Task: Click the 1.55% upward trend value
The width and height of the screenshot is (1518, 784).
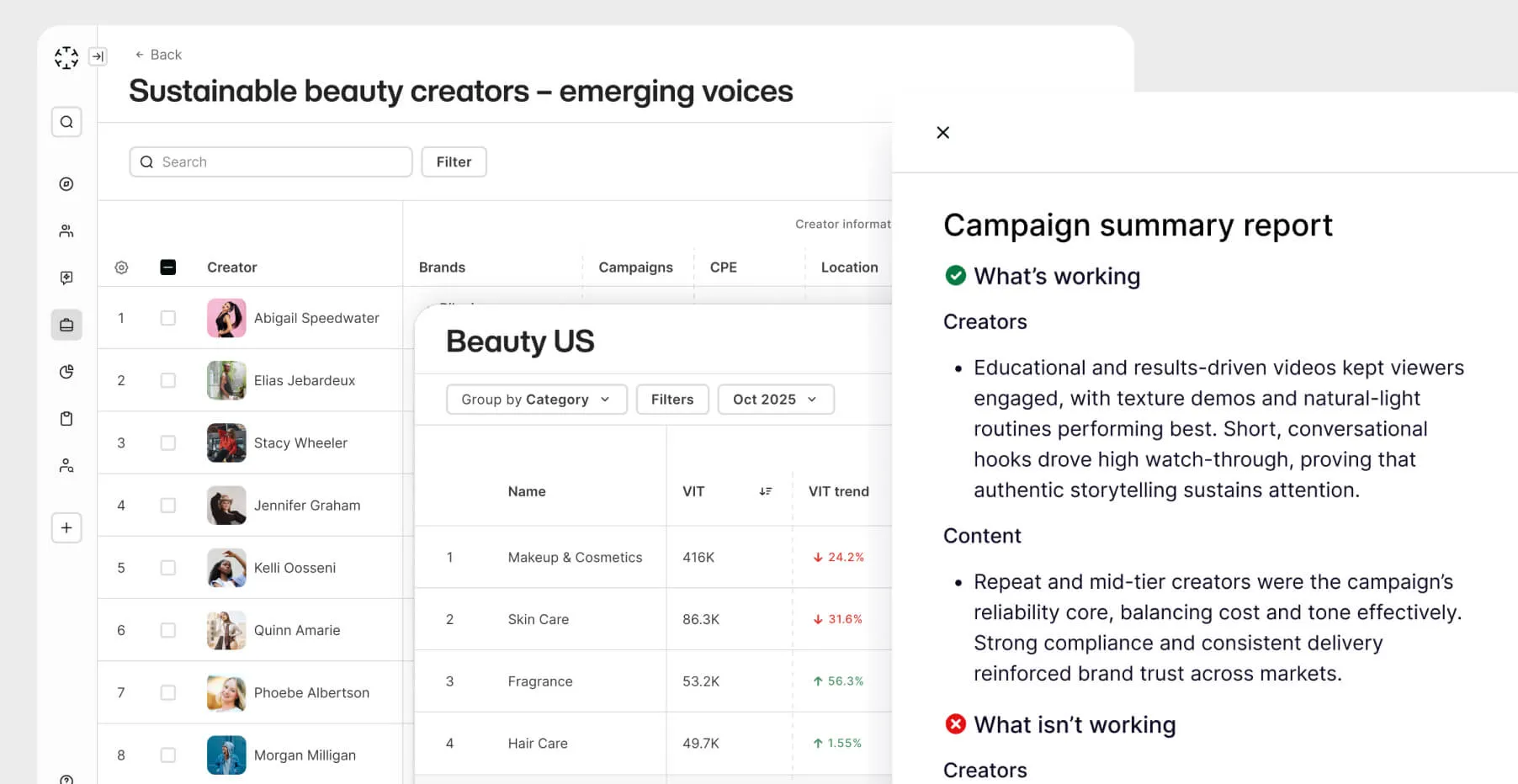Action: pos(837,744)
